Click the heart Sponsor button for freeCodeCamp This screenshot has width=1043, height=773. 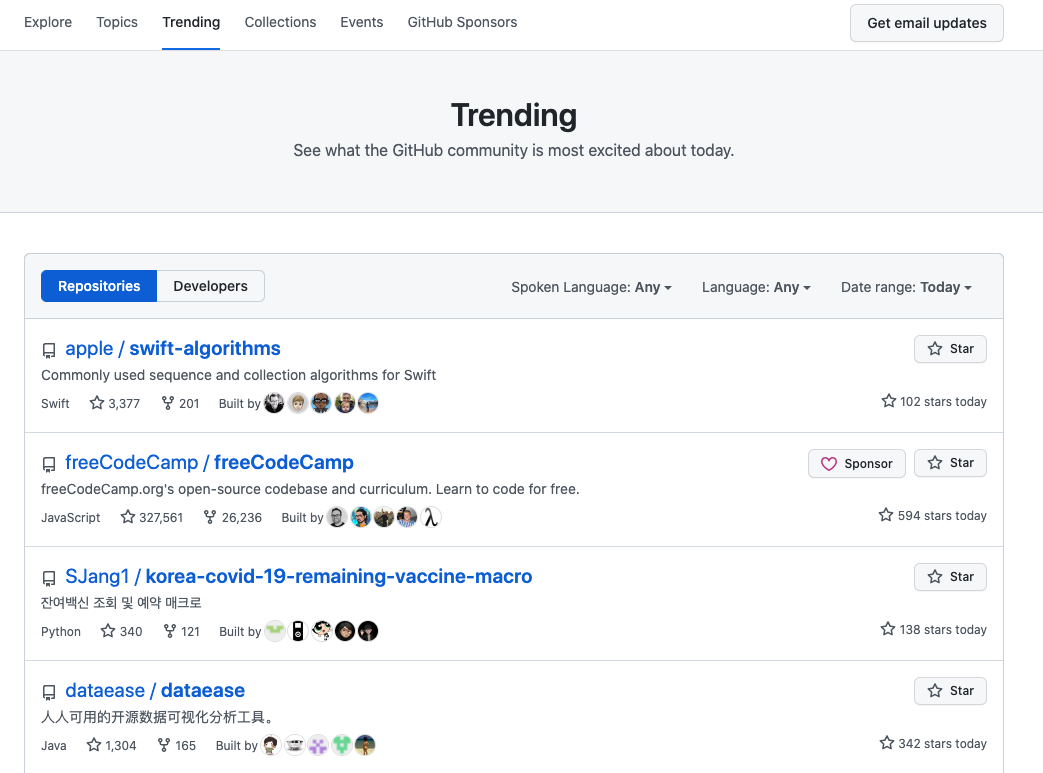point(857,464)
